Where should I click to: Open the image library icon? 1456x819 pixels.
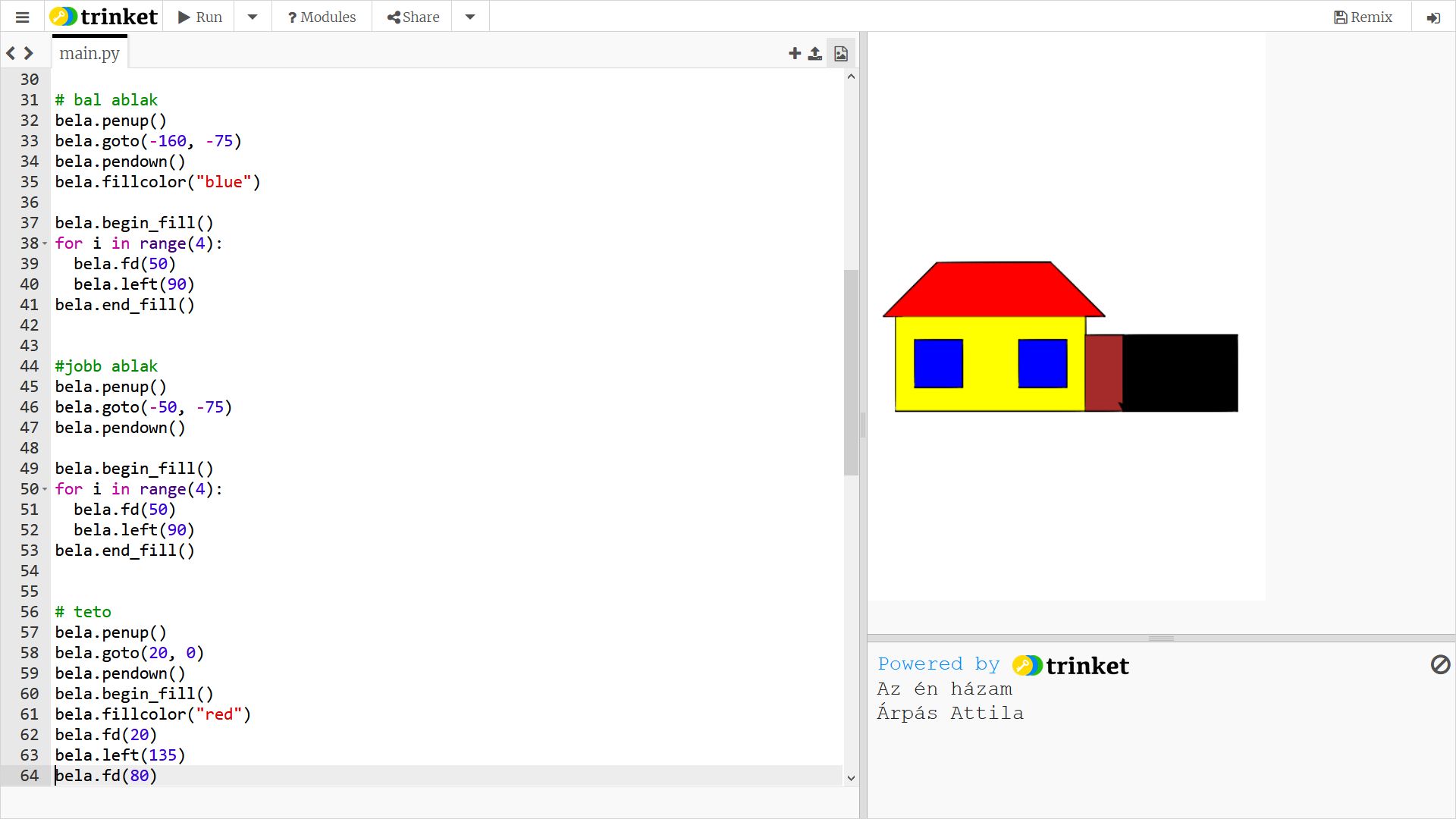(841, 53)
